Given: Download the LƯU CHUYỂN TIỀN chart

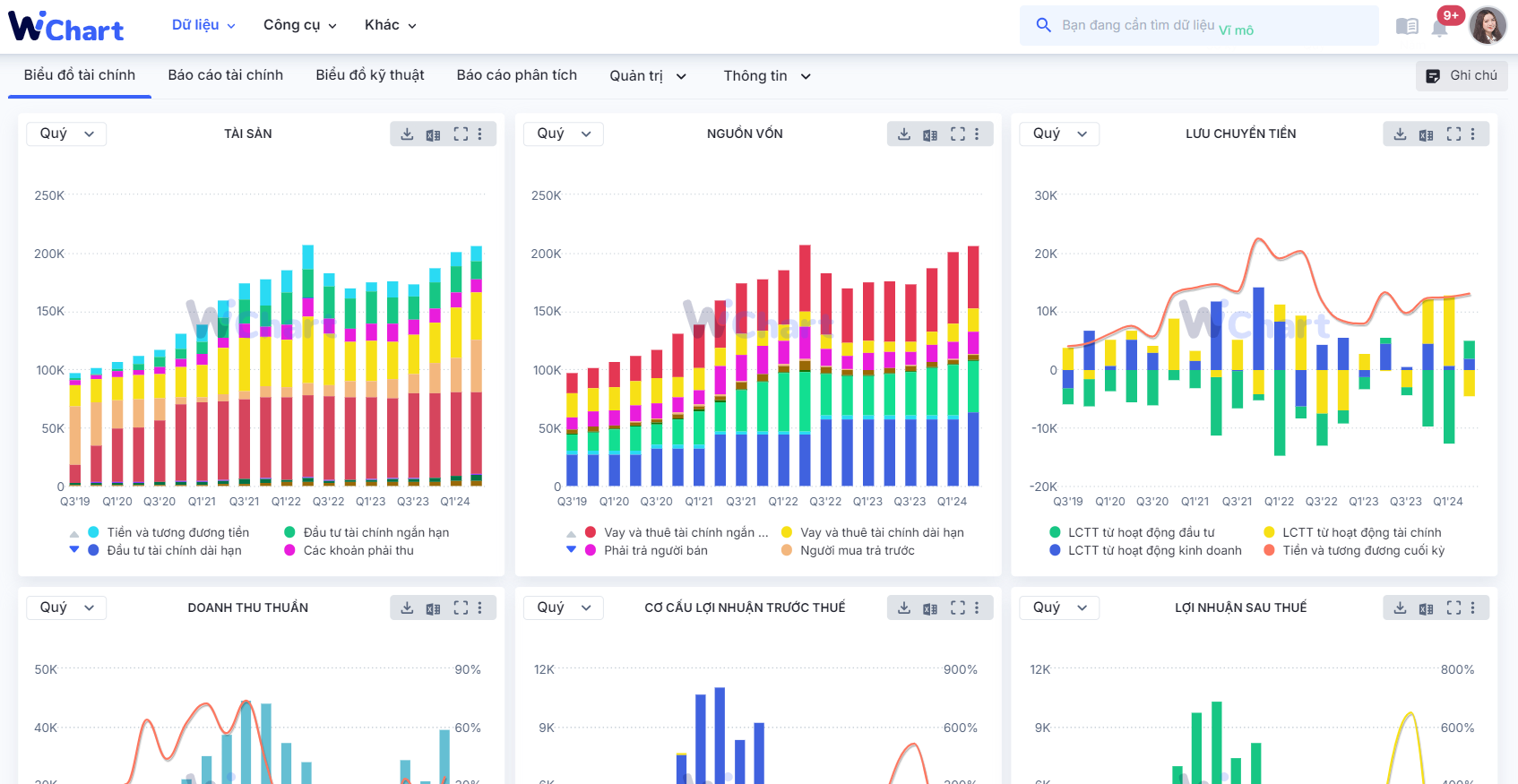Looking at the screenshot, I should click(1401, 134).
